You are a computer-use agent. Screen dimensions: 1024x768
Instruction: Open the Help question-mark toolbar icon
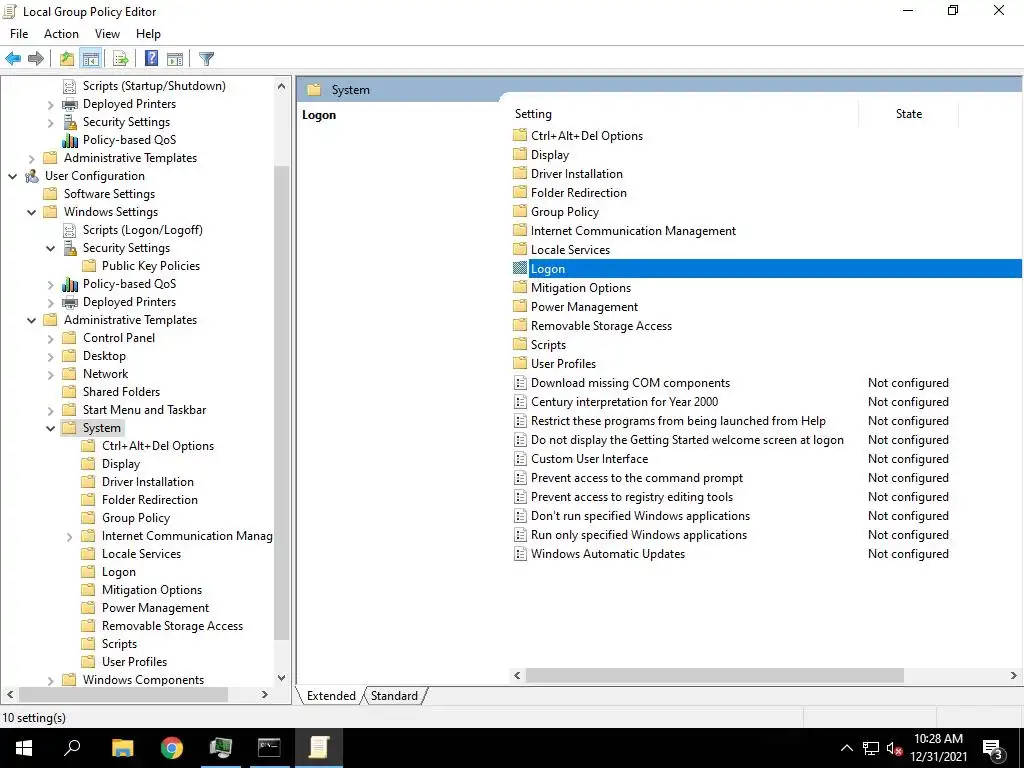pyautogui.click(x=152, y=59)
